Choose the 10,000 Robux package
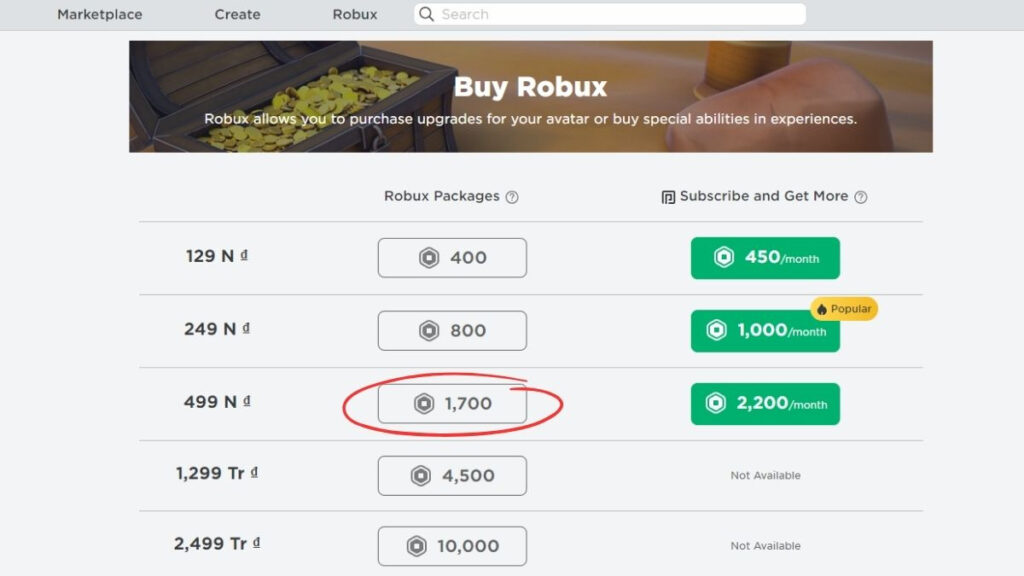The width and height of the screenshot is (1024, 576). pyautogui.click(x=452, y=546)
